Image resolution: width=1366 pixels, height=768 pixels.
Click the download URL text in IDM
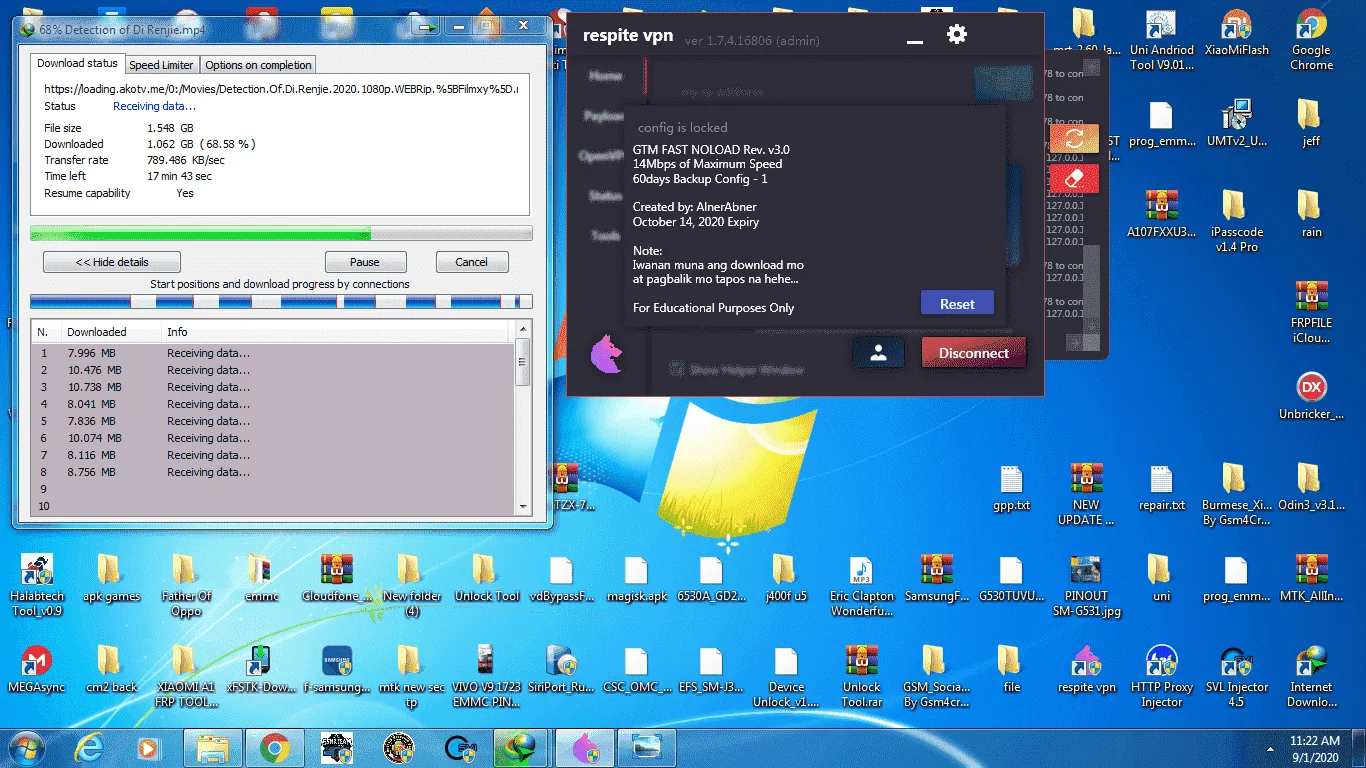281,89
